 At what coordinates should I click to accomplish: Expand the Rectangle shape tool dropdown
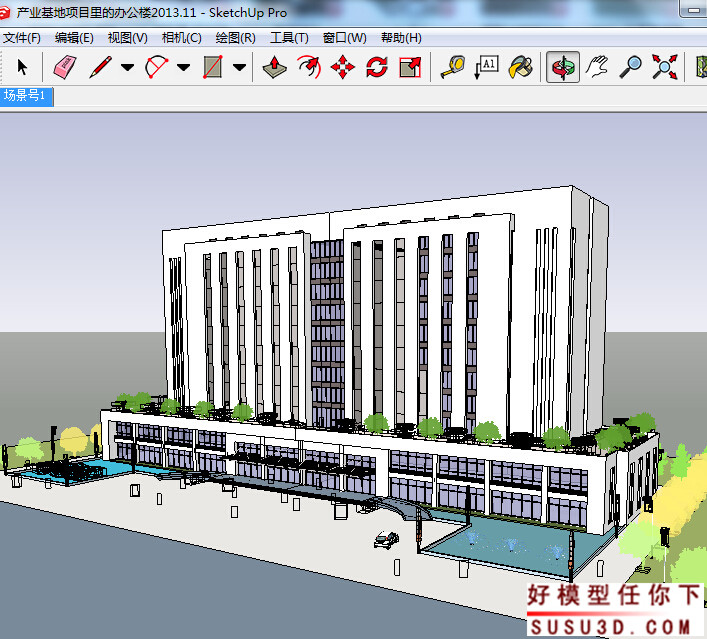coord(239,68)
